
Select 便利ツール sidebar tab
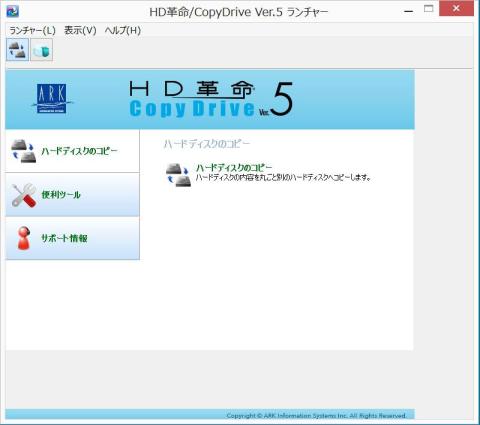[x=72, y=195]
